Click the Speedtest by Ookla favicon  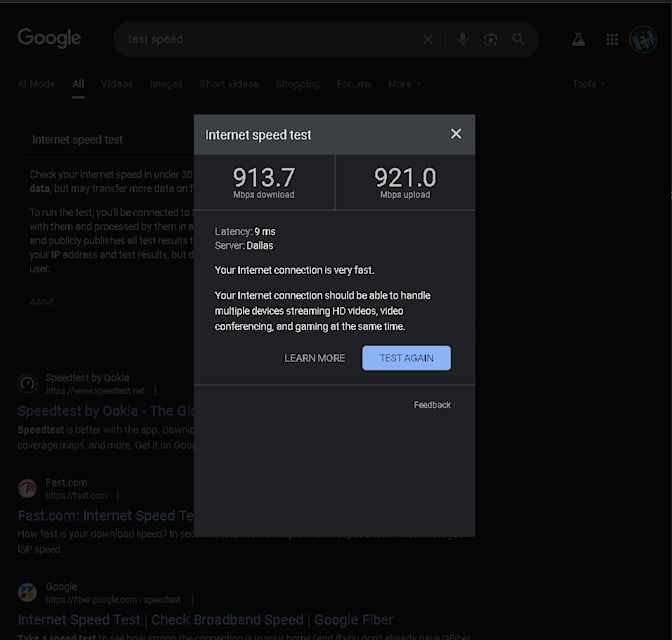(27, 384)
